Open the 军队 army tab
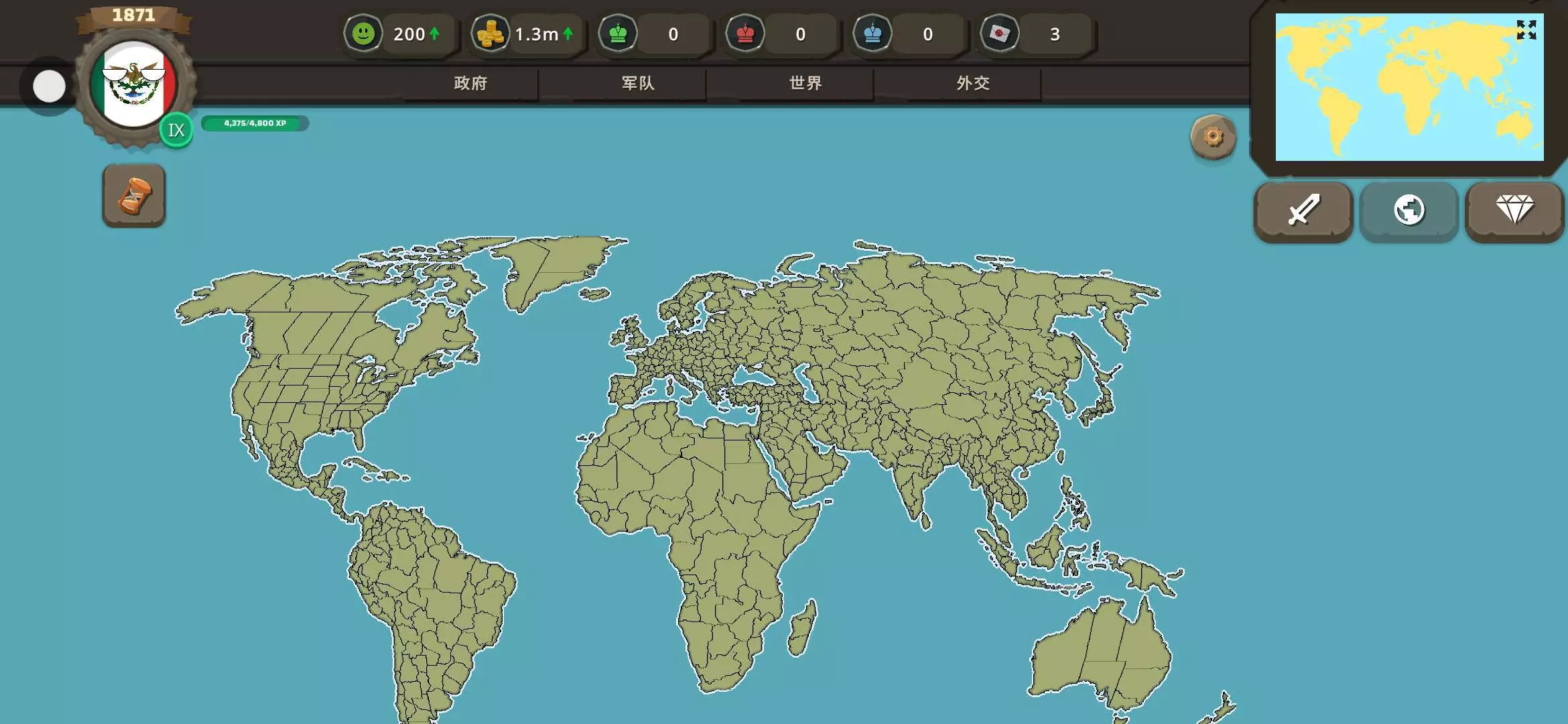This screenshot has height=724, width=1568. [x=638, y=83]
